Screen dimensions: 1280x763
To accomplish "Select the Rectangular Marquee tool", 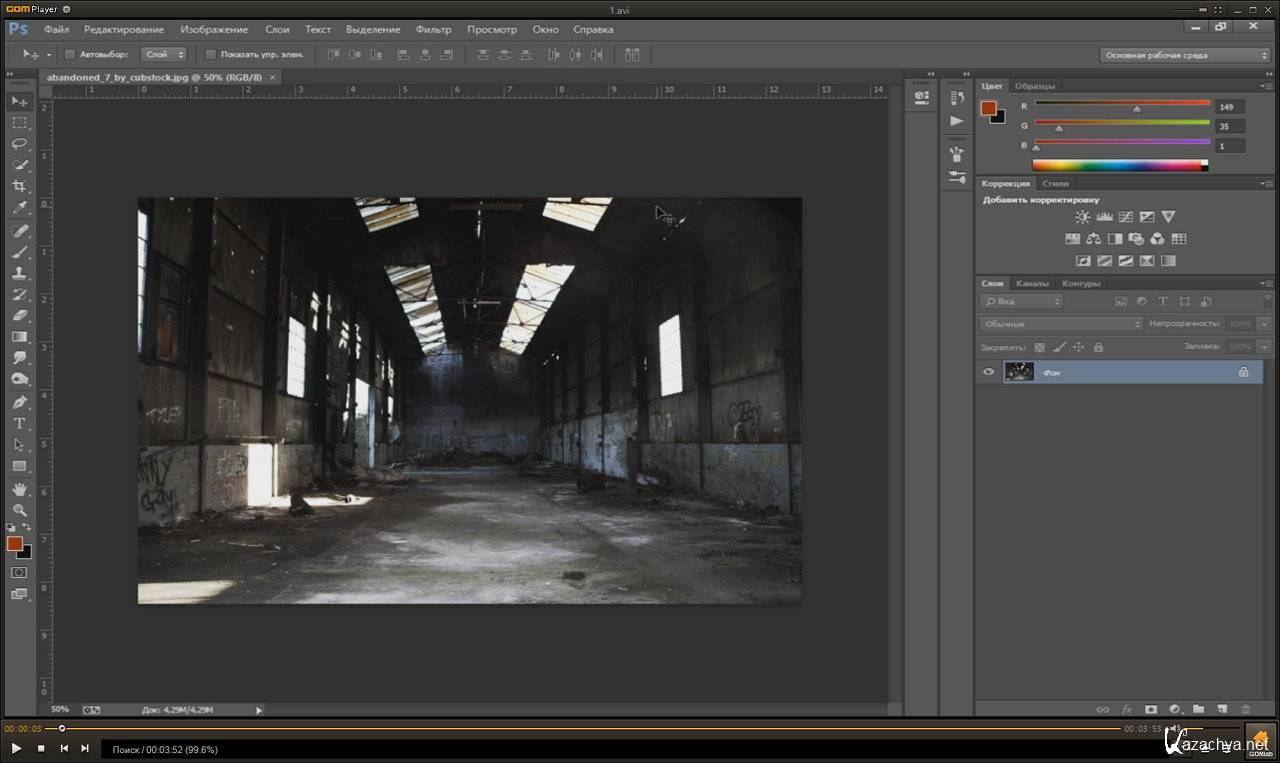I will click(x=19, y=123).
